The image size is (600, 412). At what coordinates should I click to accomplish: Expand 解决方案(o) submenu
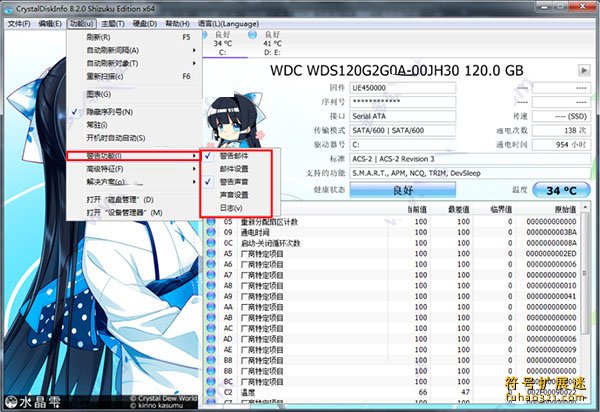tap(134, 182)
